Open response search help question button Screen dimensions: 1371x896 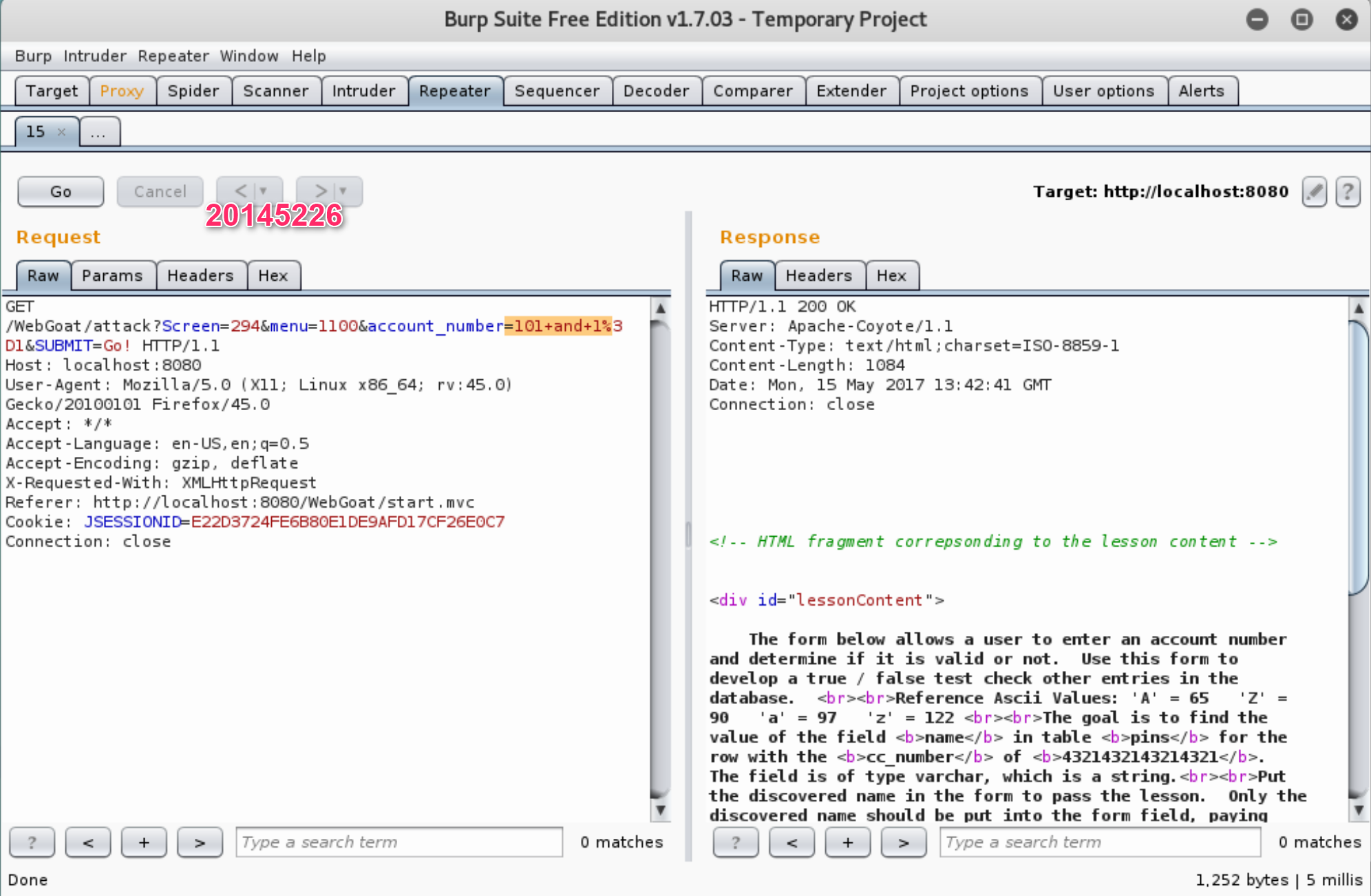pyautogui.click(x=736, y=842)
